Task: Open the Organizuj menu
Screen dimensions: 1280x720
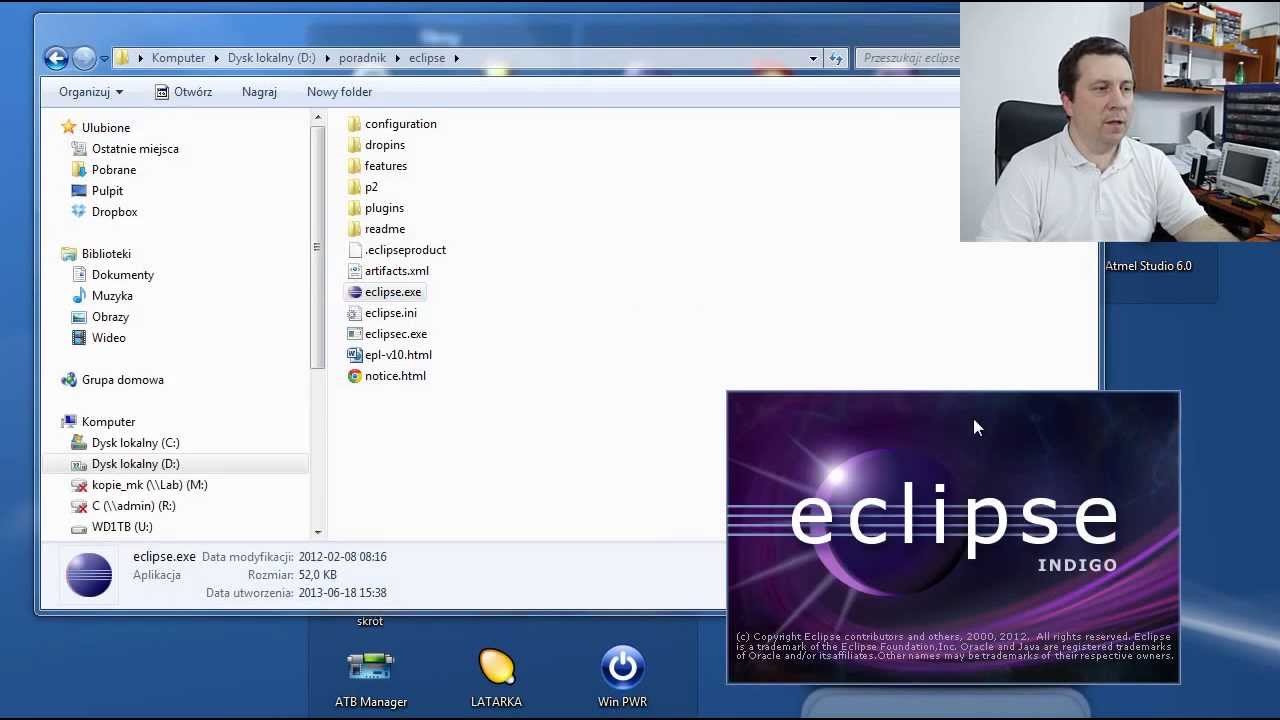Action: coord(91,92)
